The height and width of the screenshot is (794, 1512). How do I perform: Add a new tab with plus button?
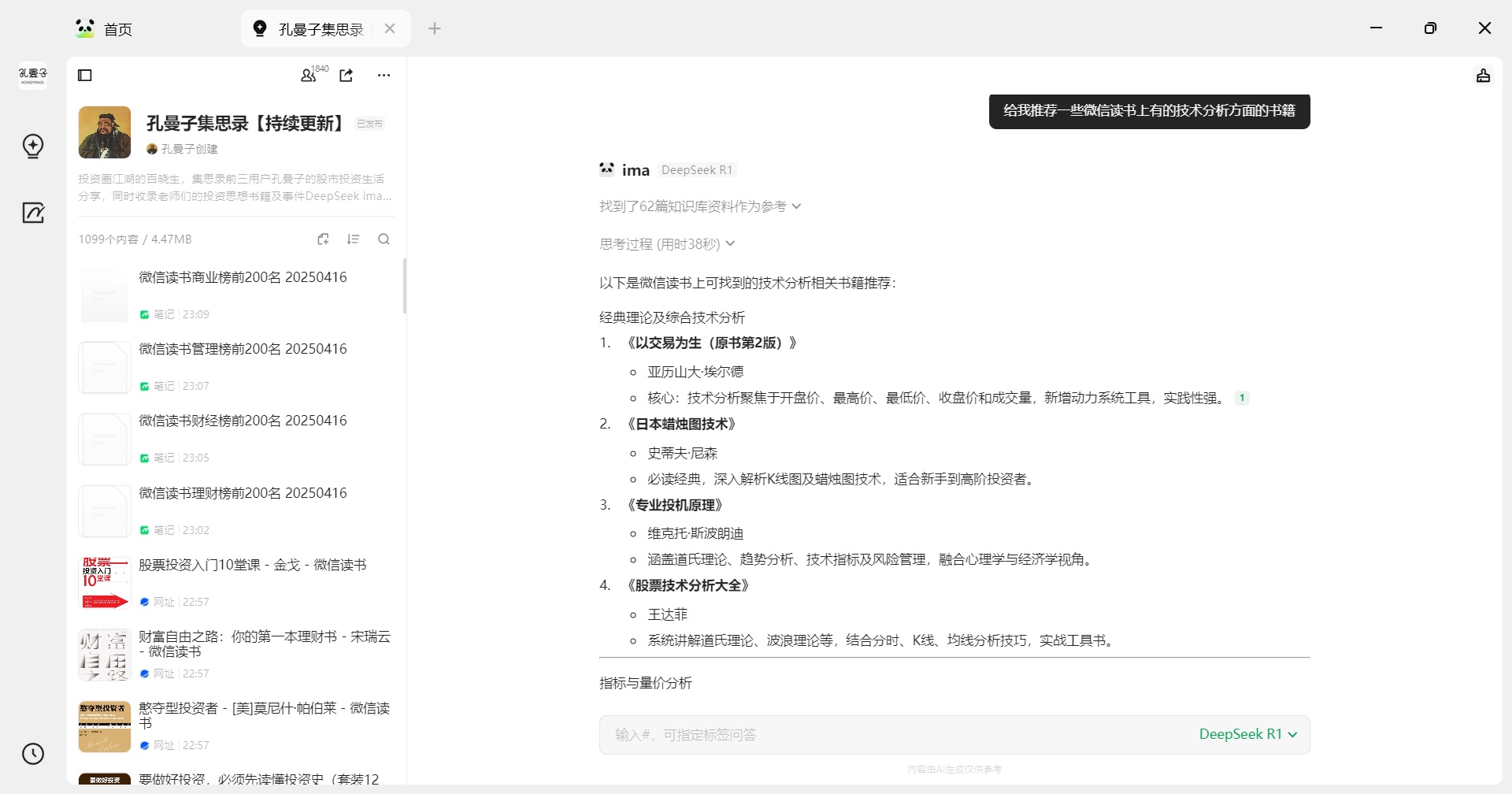pos(435,29)
